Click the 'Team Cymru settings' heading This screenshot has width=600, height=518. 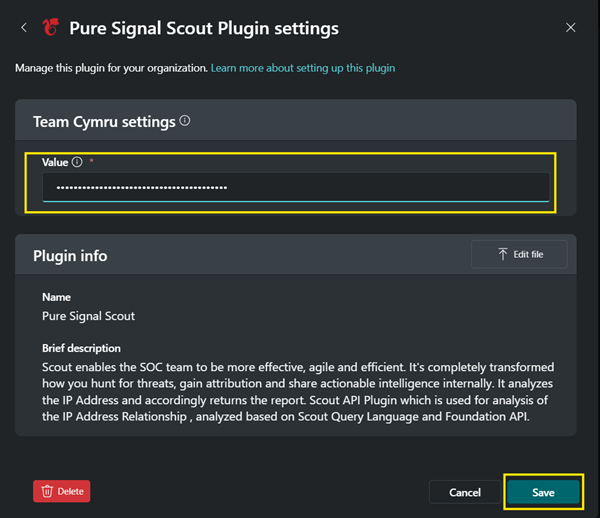coord(104,122)
